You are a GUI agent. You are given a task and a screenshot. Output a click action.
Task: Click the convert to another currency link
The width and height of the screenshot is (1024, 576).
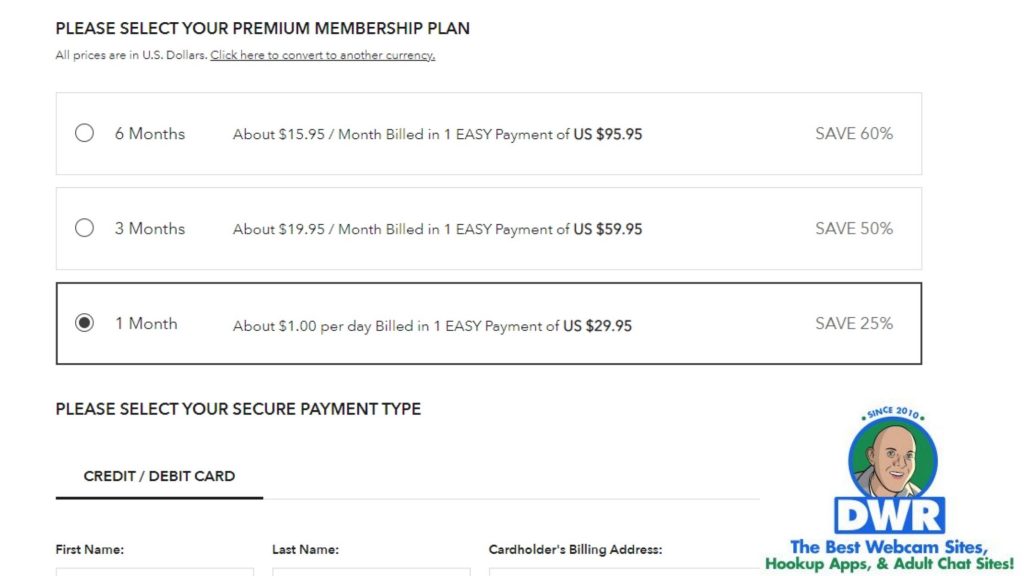tap(322, 55)
